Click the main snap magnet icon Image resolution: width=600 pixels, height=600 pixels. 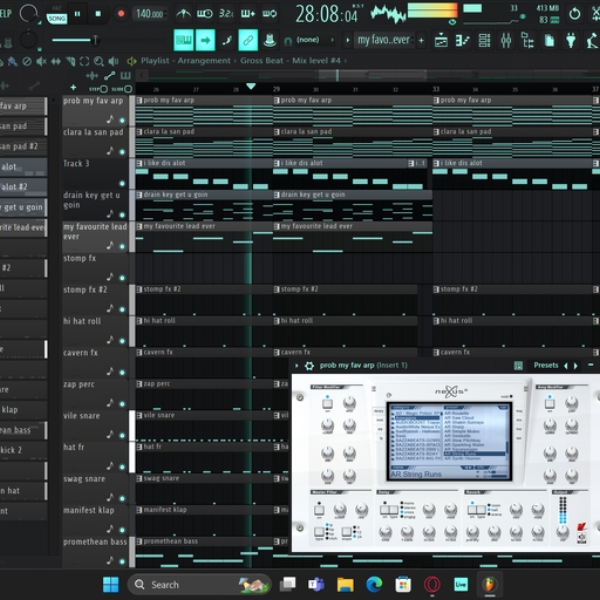(287, 41)
